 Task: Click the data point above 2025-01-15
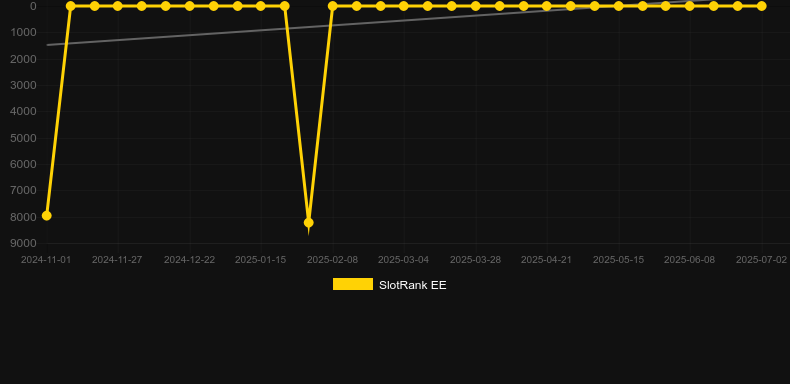tap(260, 6)
